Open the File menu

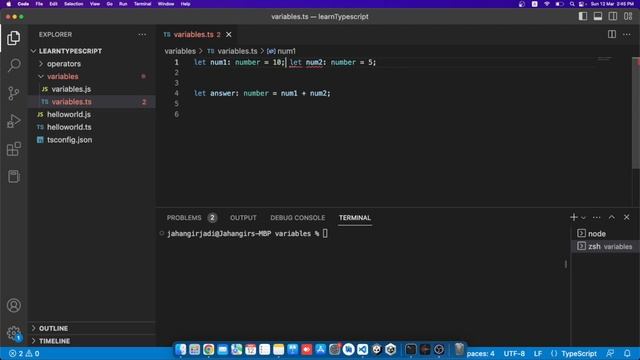click(39, 4)
